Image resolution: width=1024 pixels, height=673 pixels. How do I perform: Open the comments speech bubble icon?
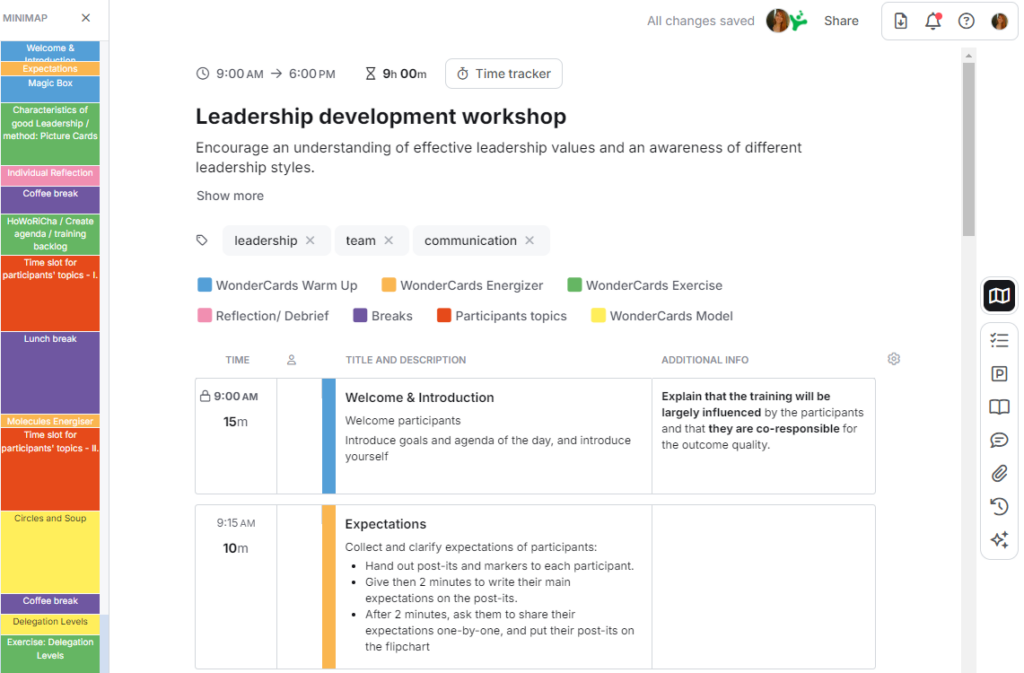point(999,440)
